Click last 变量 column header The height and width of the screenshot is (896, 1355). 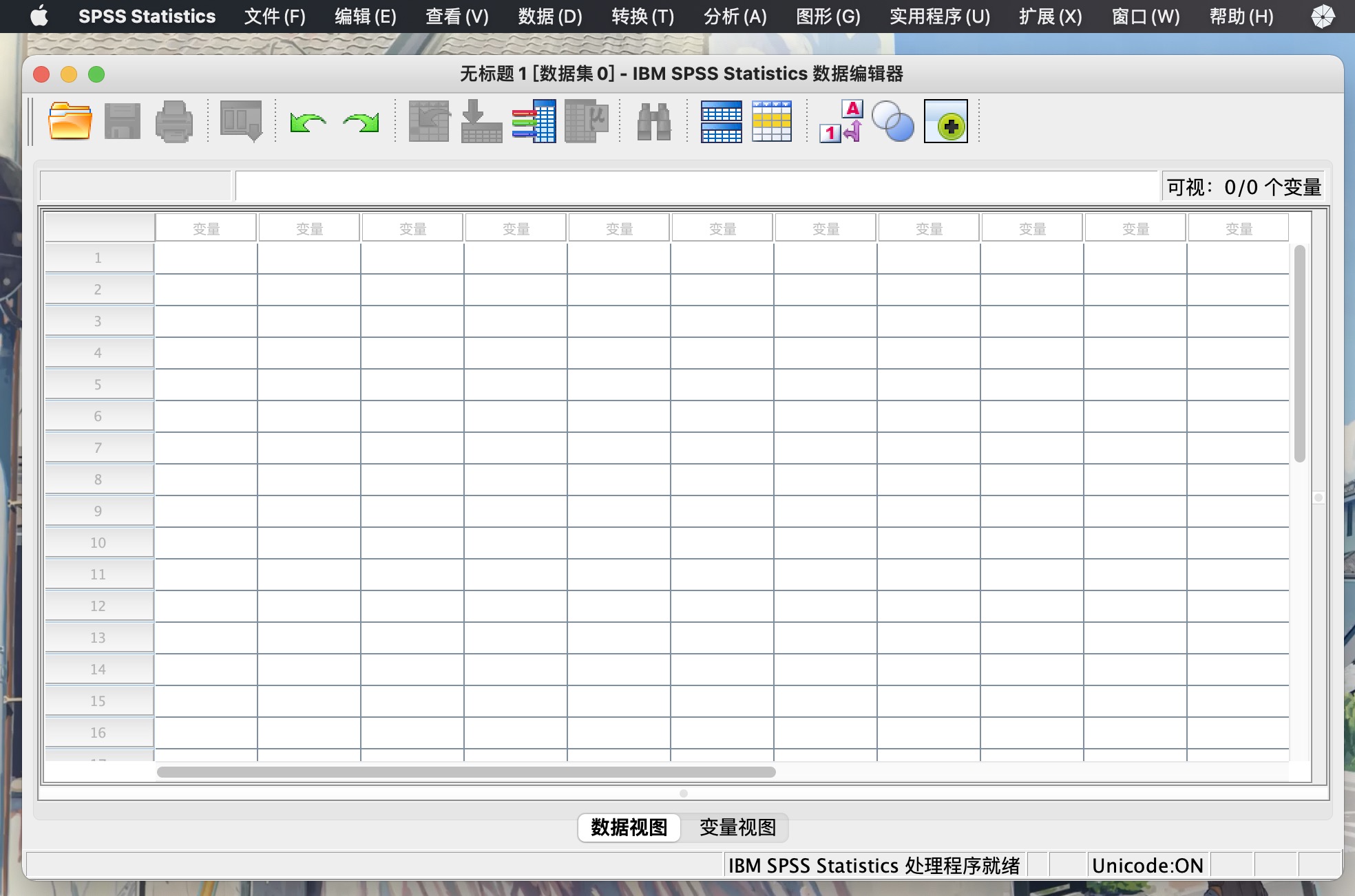pyautogui.click(x=1238, y=228)
